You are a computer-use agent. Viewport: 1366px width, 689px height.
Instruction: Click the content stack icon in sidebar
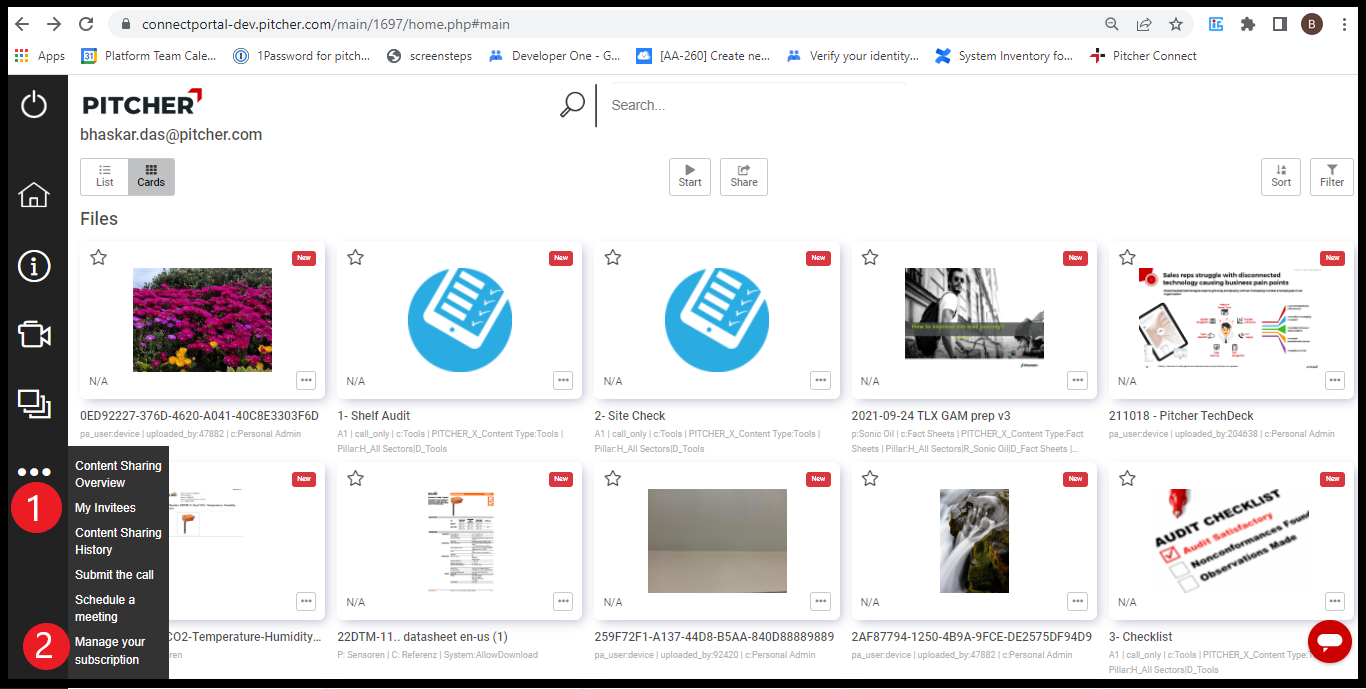pyautogui.click(x=35, y=405)
